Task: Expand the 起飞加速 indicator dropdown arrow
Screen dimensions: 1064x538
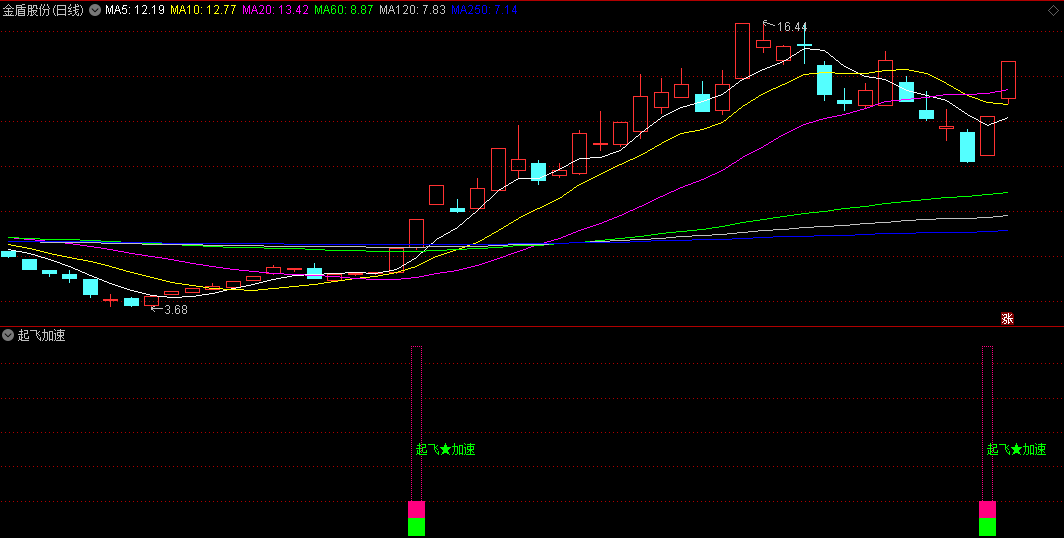Action: point(8,334)
